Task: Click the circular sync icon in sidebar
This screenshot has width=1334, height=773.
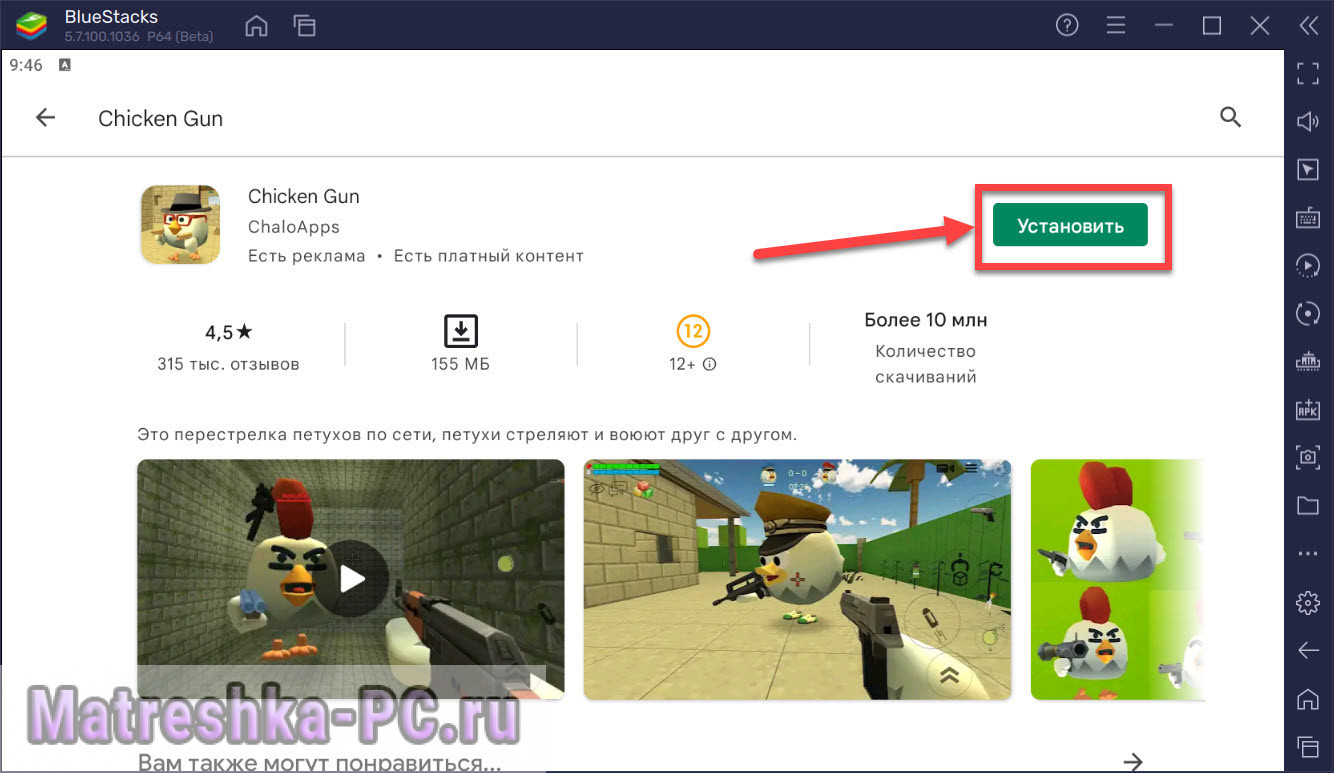Action: click(1308, 313)
